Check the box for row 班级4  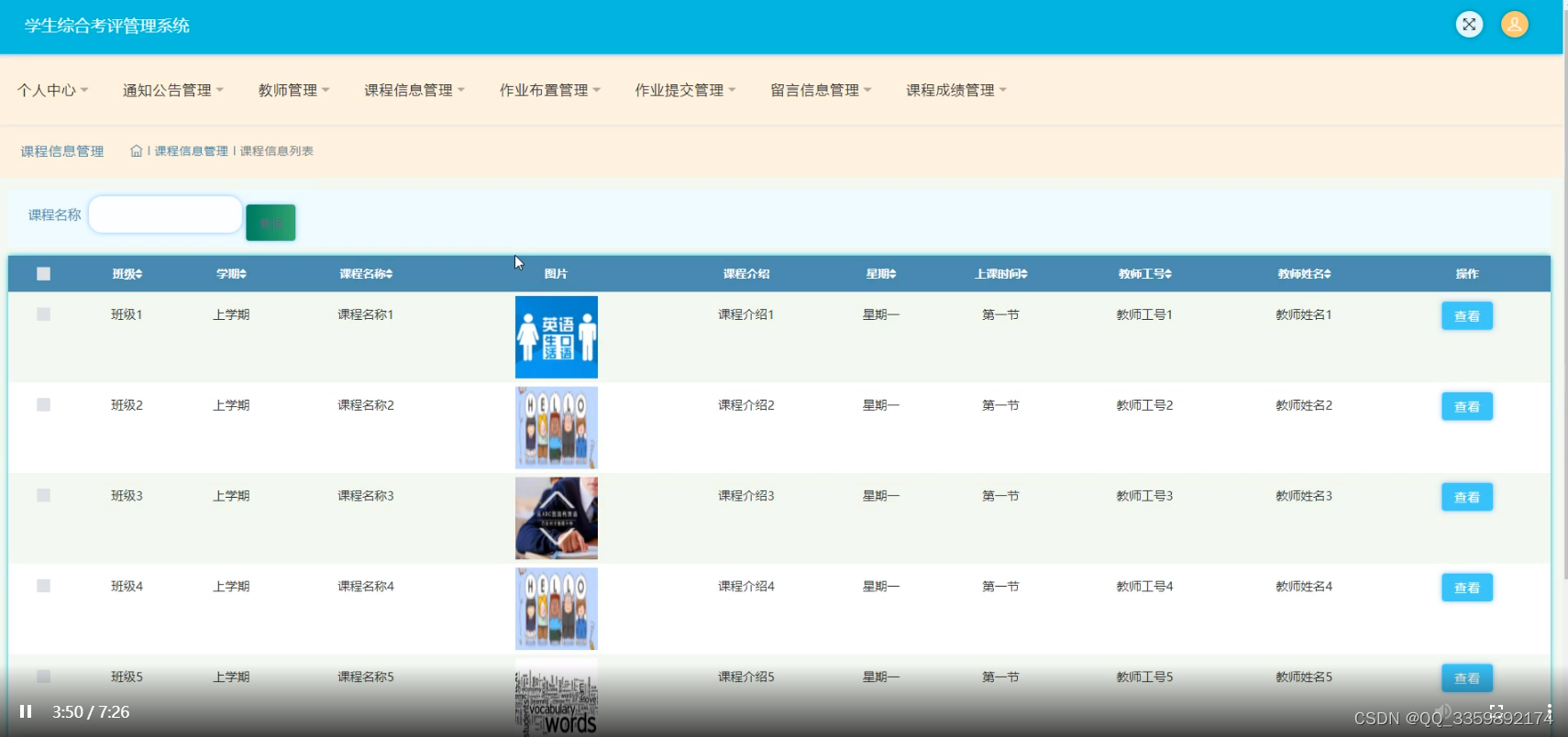click(x=43, y=586)
